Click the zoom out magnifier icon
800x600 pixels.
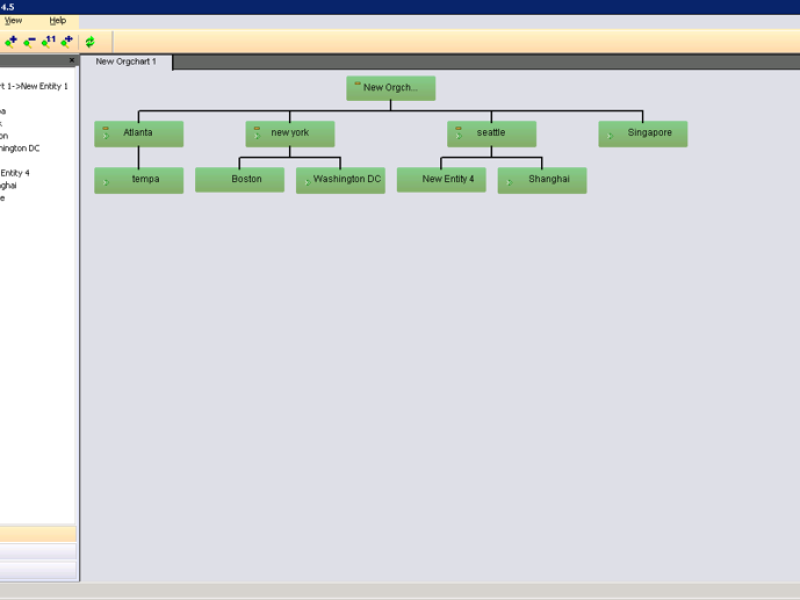click(30, 42)
